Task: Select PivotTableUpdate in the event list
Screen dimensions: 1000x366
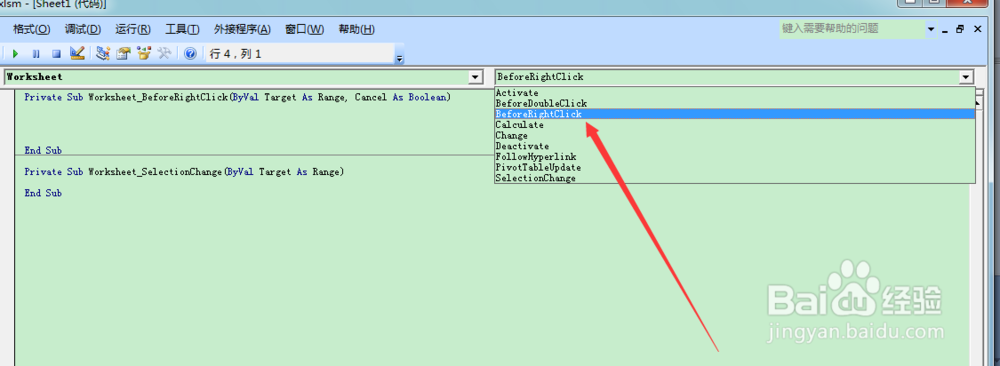Action: coord(735,167)
